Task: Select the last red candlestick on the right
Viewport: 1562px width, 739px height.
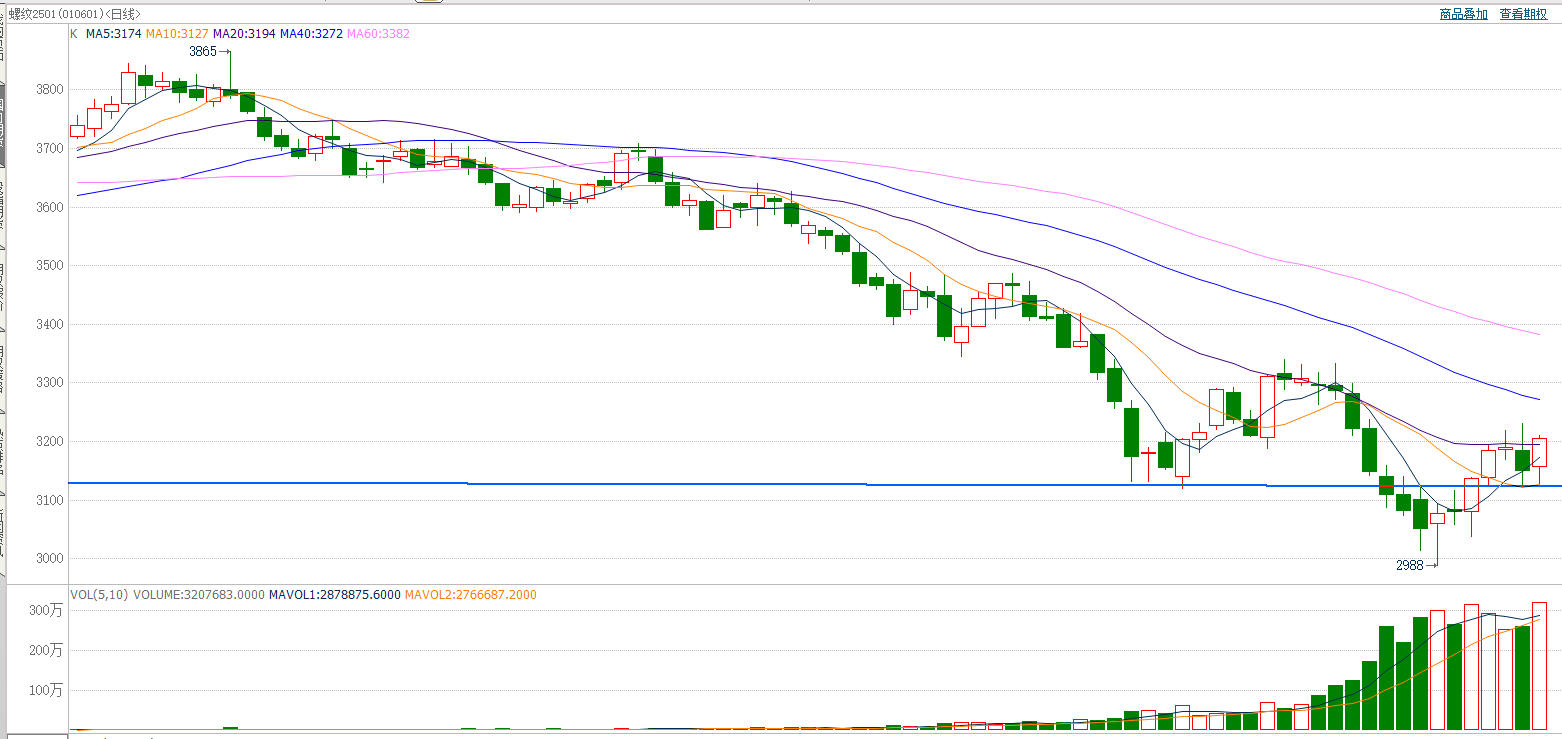Action: click(x=1539, y=452)
